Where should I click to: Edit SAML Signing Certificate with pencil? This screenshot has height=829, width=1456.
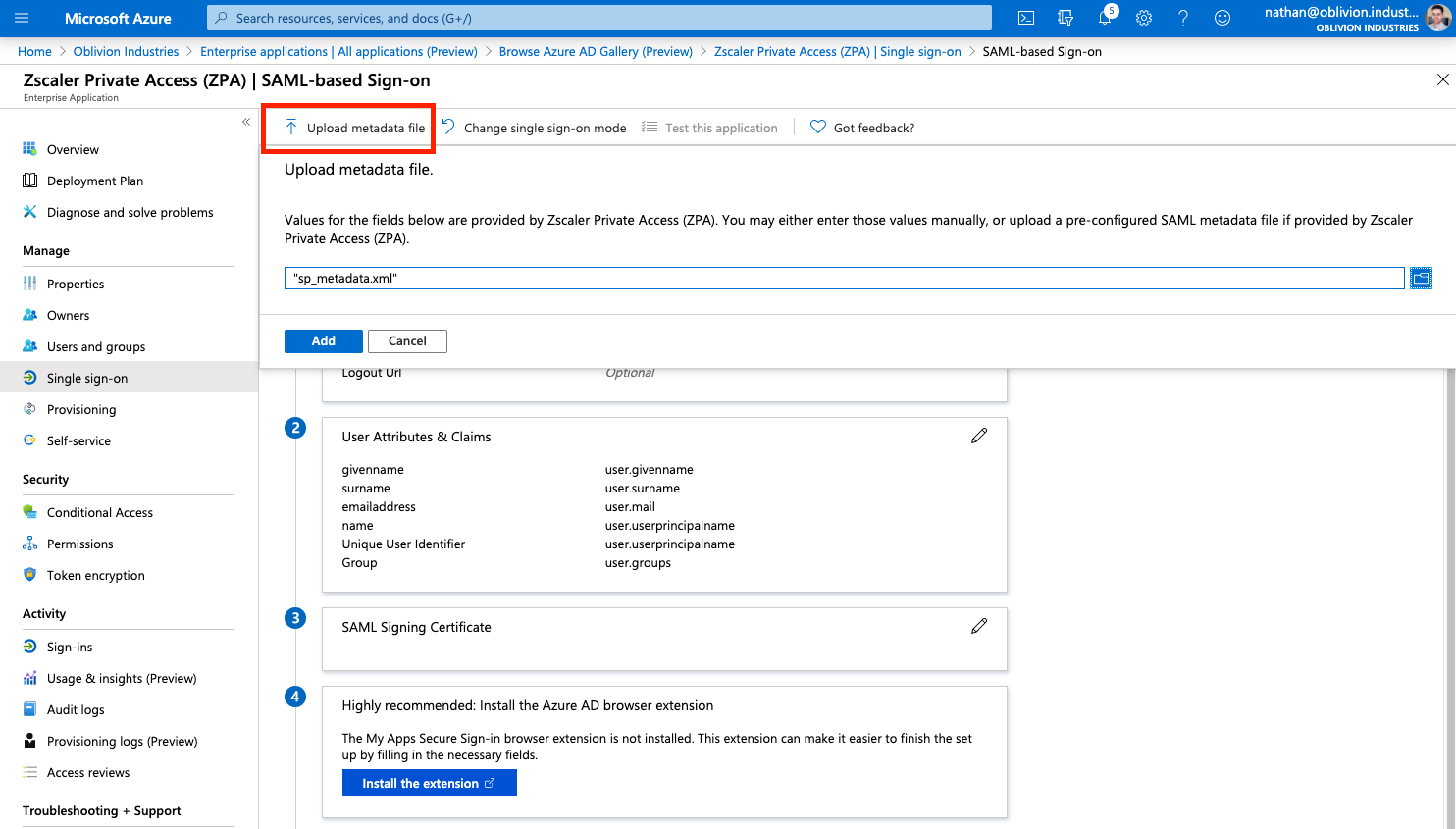[979, 627]
